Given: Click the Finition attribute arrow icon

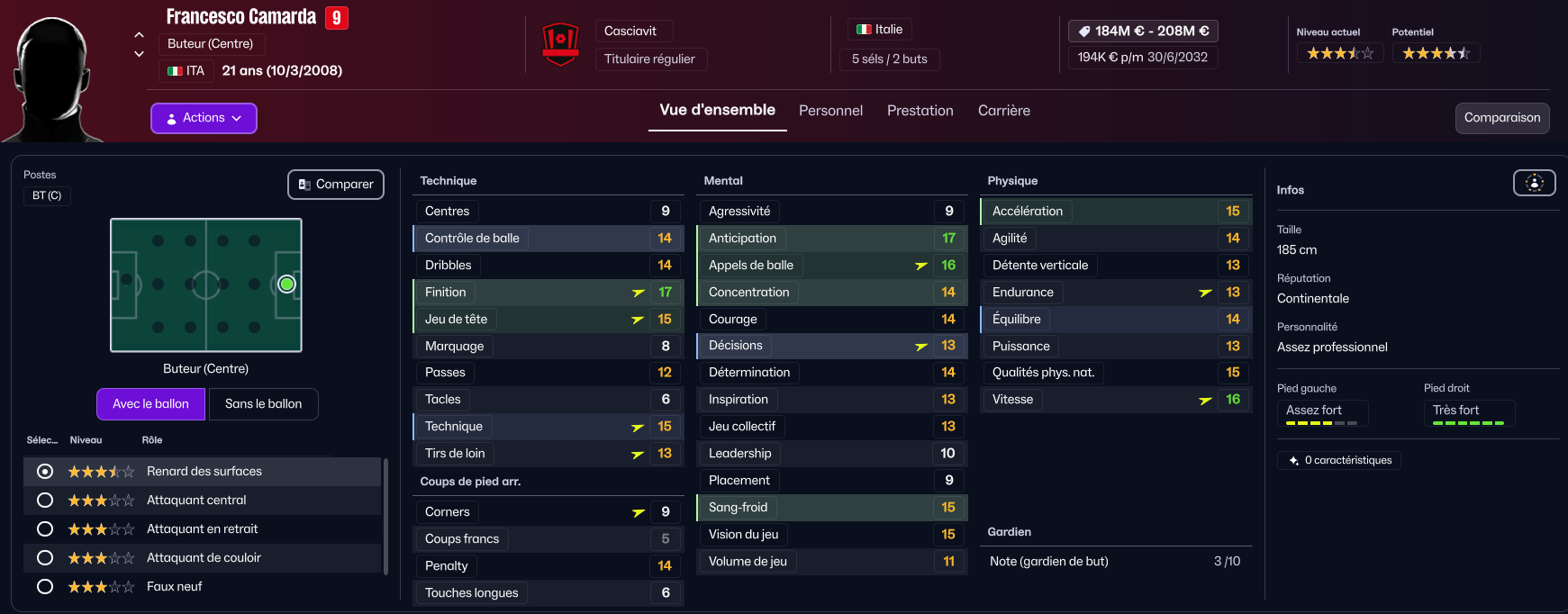Looking at the screenshot, I should pyautogui.click(x=639, y=293).
